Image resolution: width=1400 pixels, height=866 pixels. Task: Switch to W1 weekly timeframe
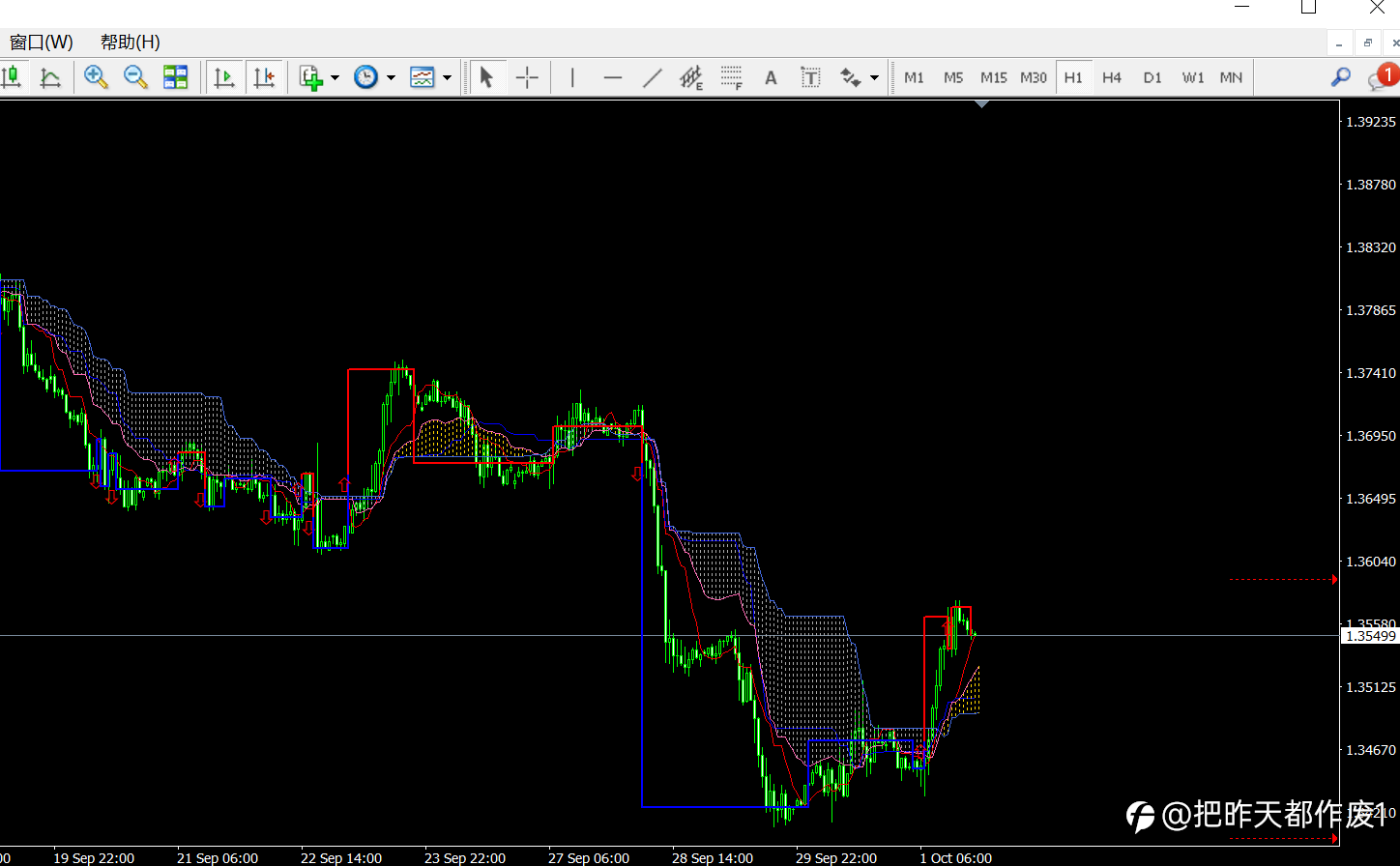pyautogui.click(x=1193, y=77)
